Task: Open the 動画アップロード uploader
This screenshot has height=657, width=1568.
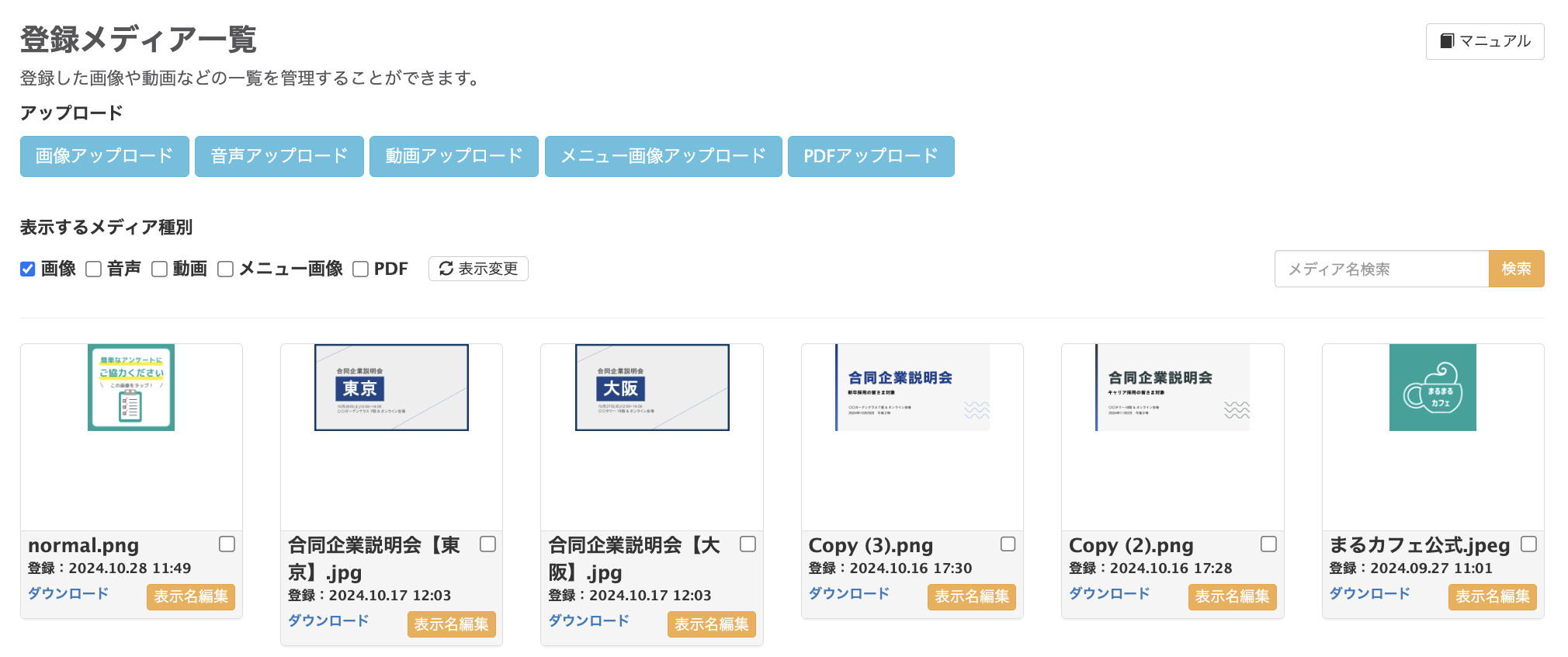Action: click(454, 156)
